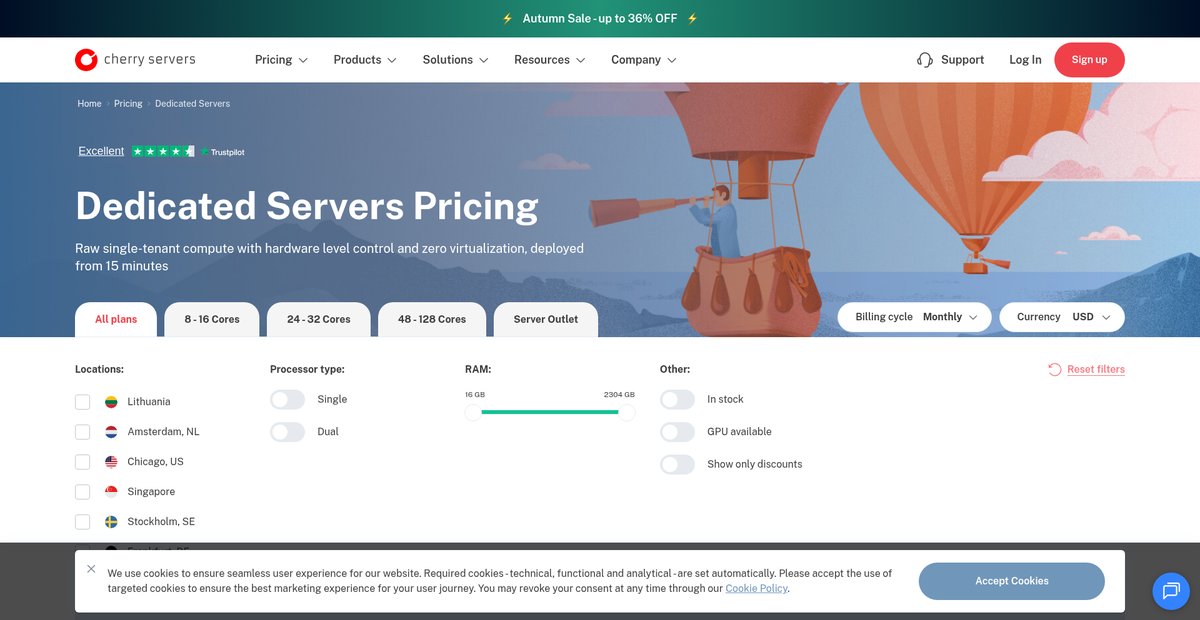1200x620 pixels.
Task: Select the 8 - 16 Cores tab
Action: 212,320
